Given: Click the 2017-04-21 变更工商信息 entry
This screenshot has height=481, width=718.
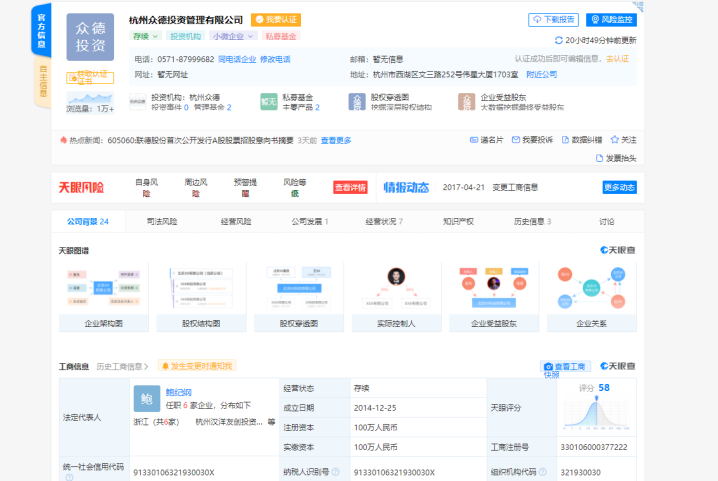Looking at the screenshot, I should (490, 187).
